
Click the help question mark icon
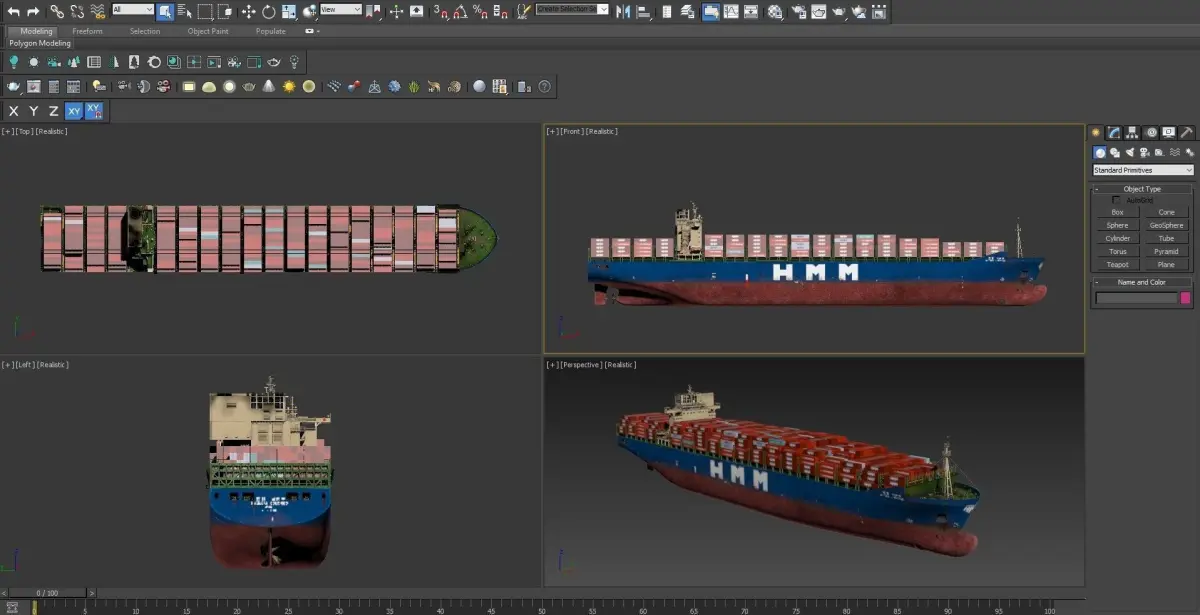[x=545, y=87]
